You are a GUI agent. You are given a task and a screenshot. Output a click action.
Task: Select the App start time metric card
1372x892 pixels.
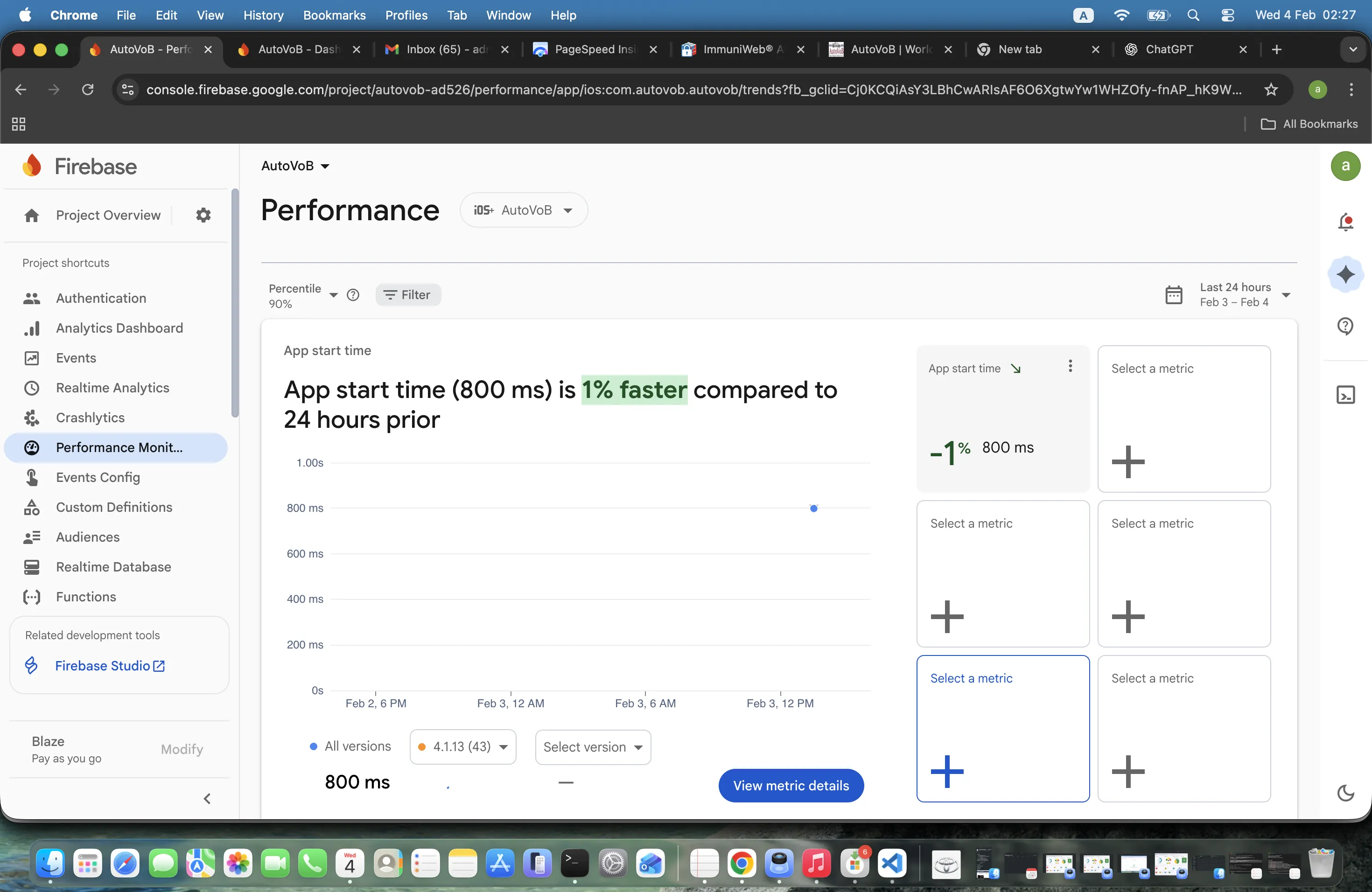[x=1002, y=418]
